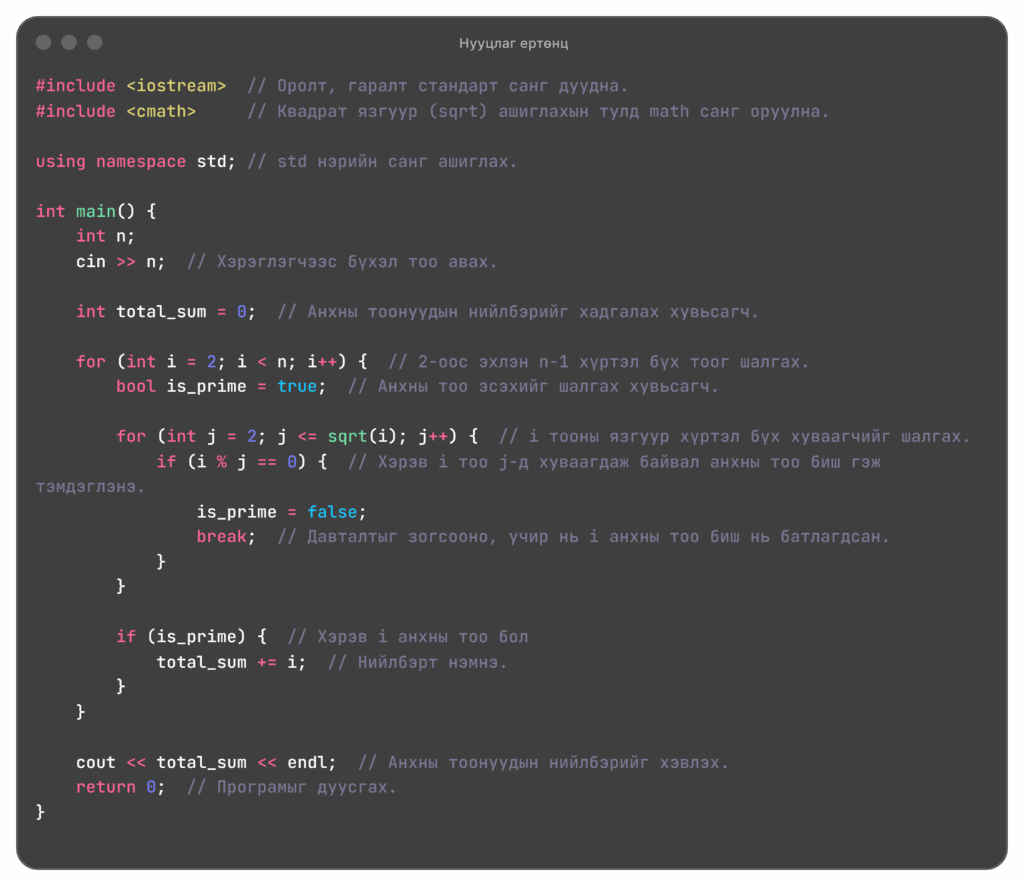Click the 'bool' type keyword
Image resolution: width=1024 pixels, height=886 pixels.
click(x=136, y=386)
